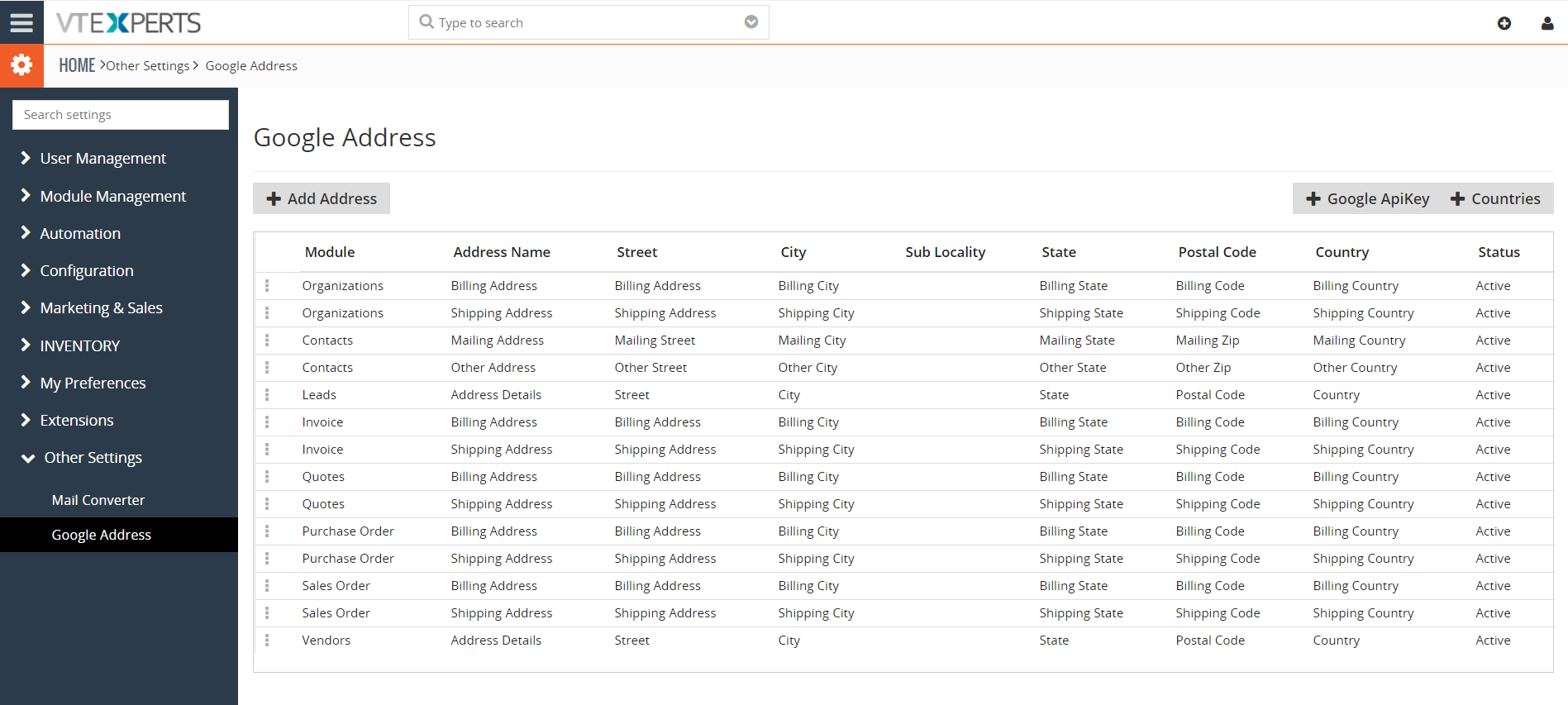Click Mailing Zip postal code cell
Image resolution: width=1568 pixels, height=705 pixels.
point(1208,340)
